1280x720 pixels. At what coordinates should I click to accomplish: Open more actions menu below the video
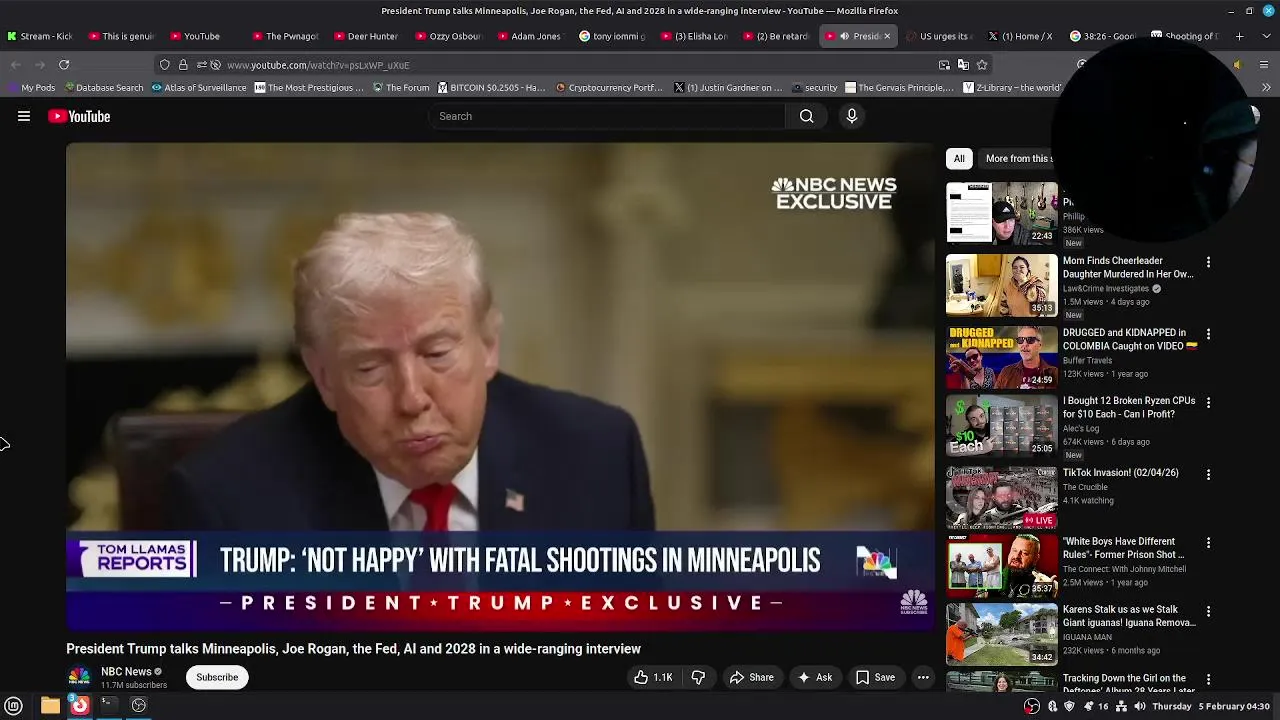923,677
